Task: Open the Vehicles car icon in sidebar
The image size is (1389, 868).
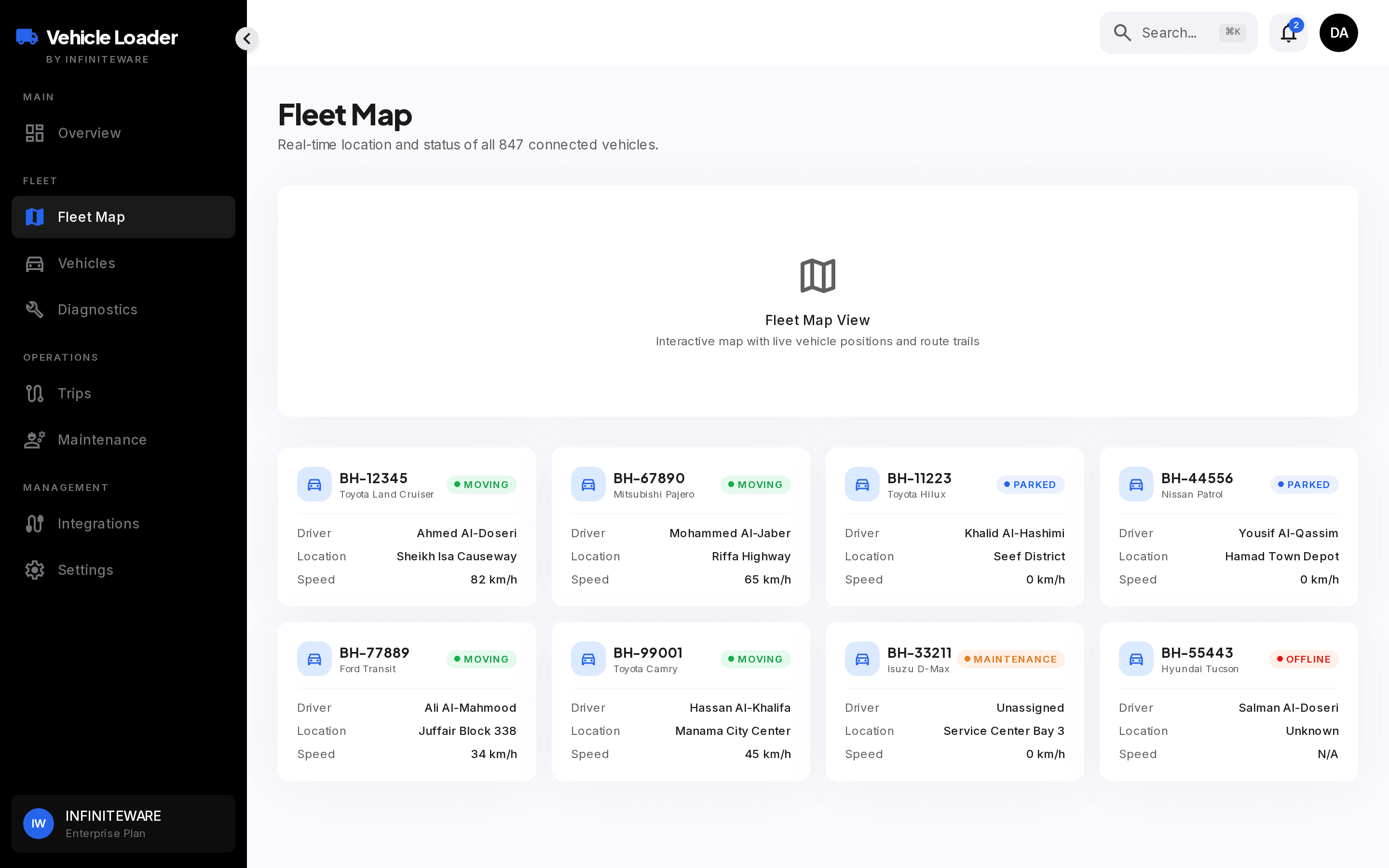Action: pyautogui.click(x=34, y=263)
